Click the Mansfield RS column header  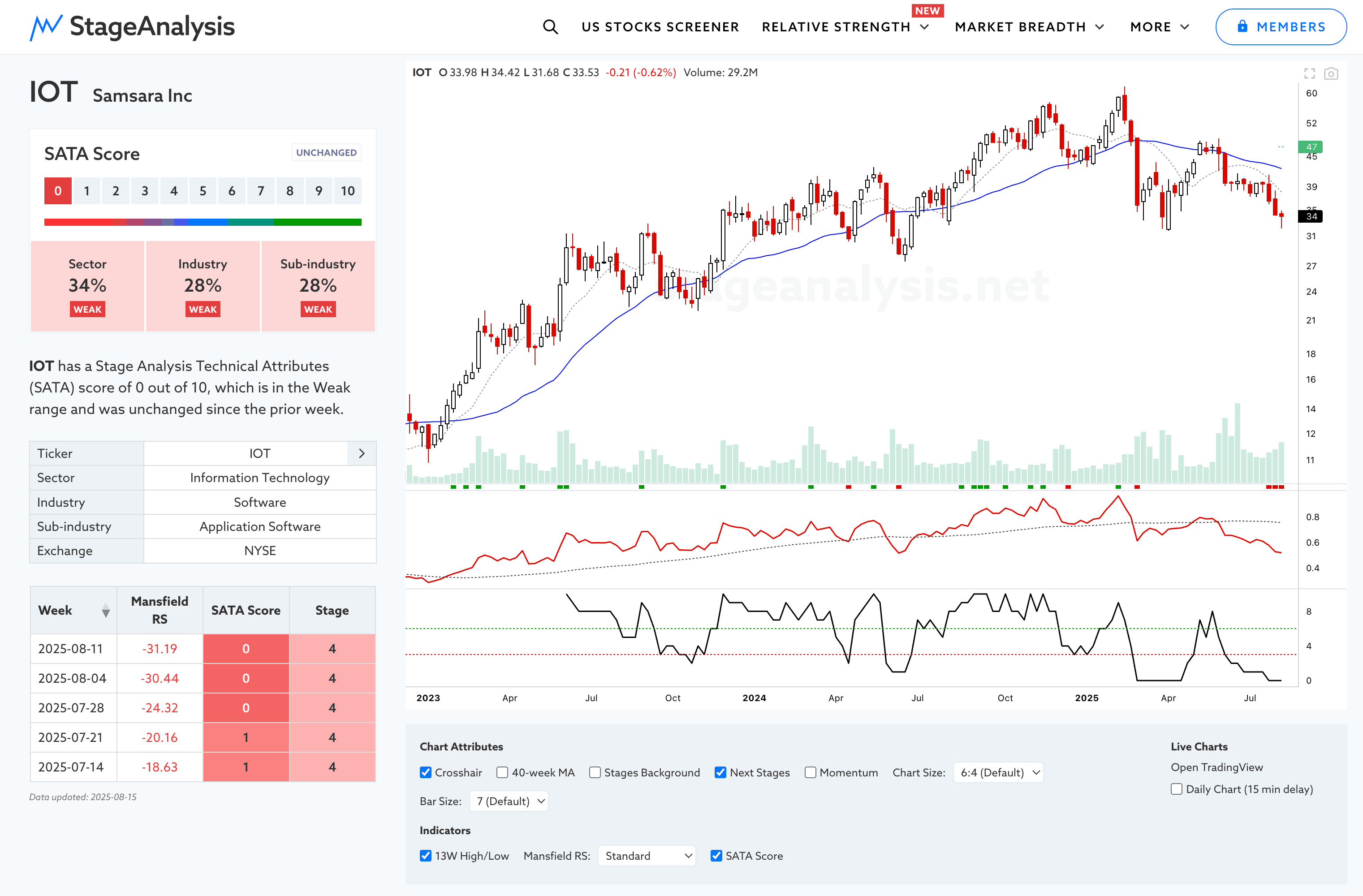160,610
